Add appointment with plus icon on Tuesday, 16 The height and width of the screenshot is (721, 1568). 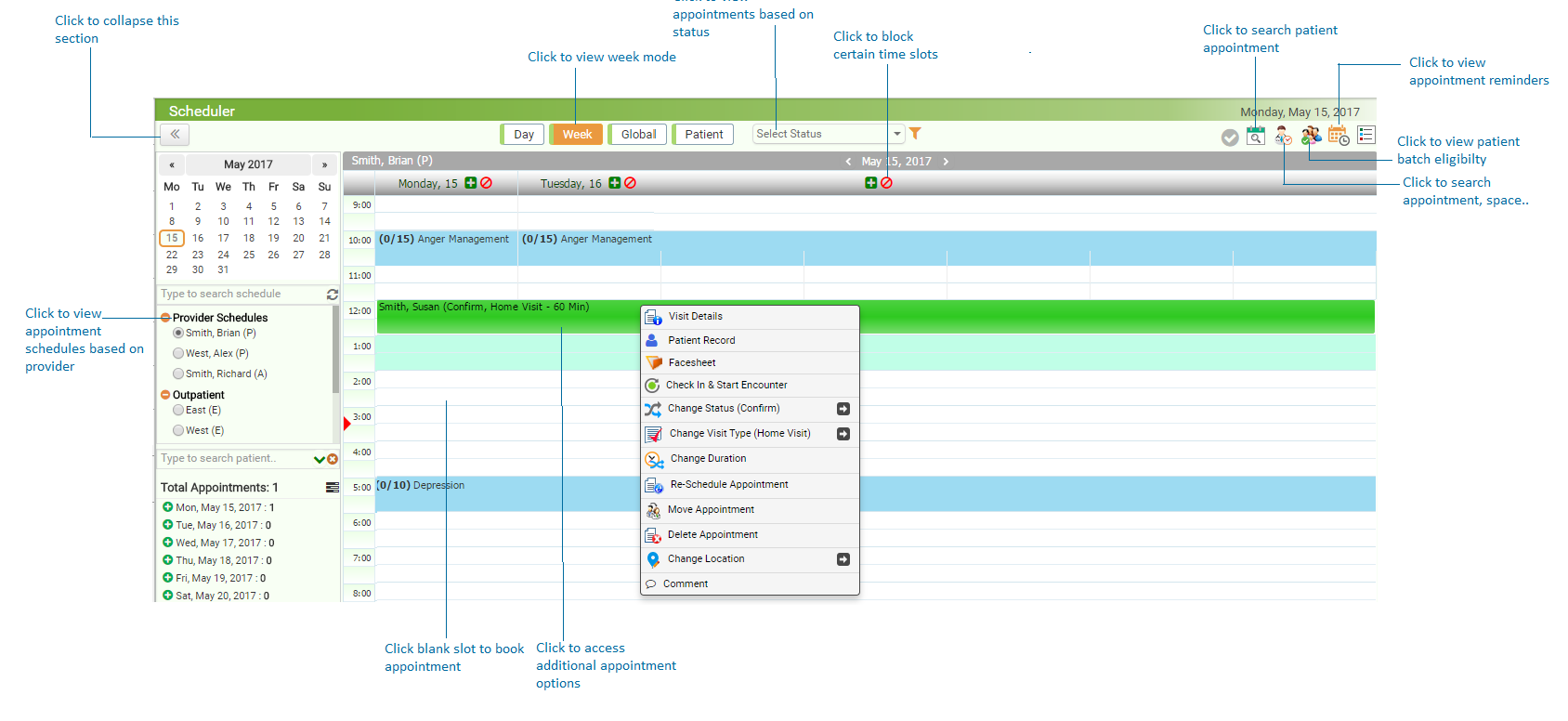coord(614,183)
